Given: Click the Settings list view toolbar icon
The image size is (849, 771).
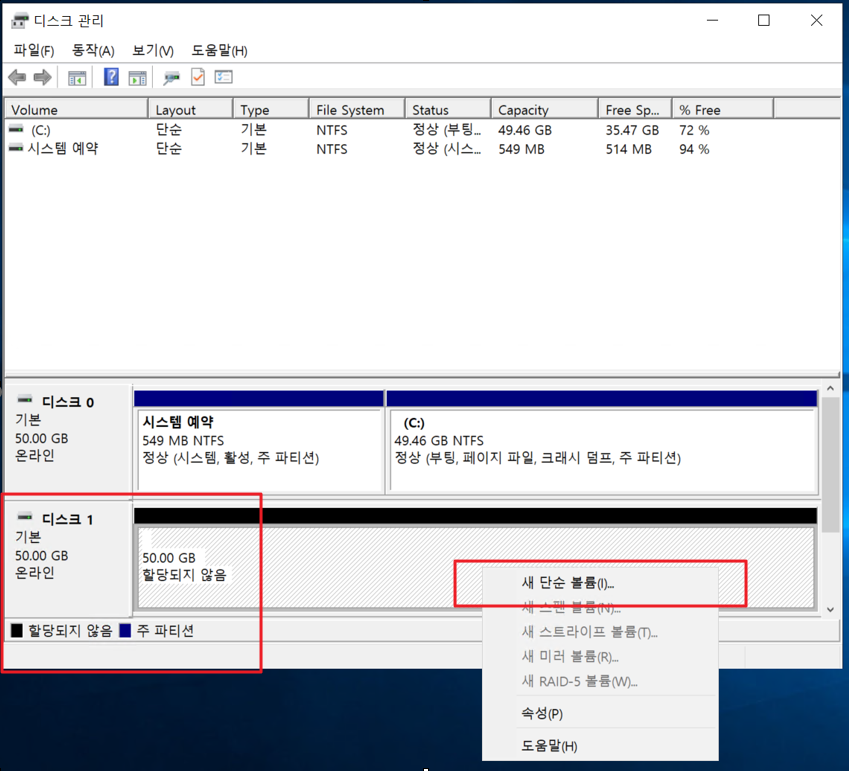Looking at the screenshot, I should click(x=224, y=77).
